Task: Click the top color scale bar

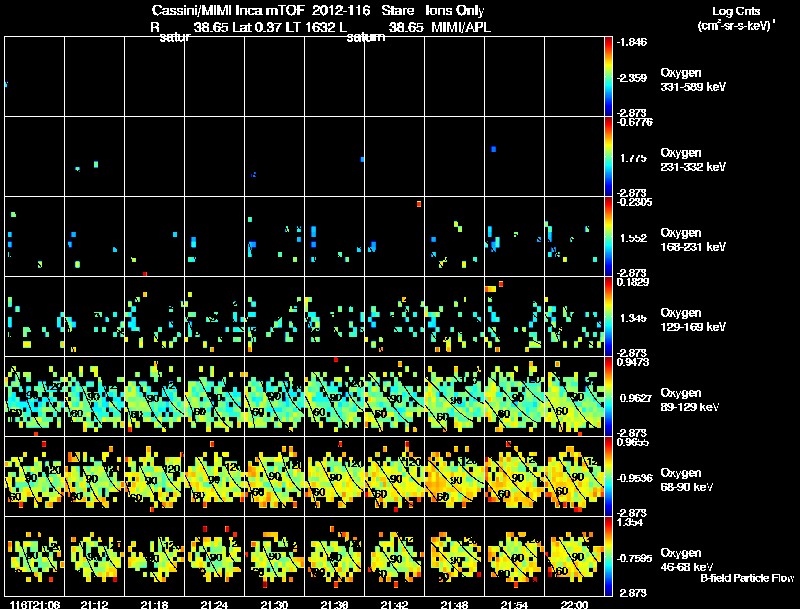Action: 608,77
